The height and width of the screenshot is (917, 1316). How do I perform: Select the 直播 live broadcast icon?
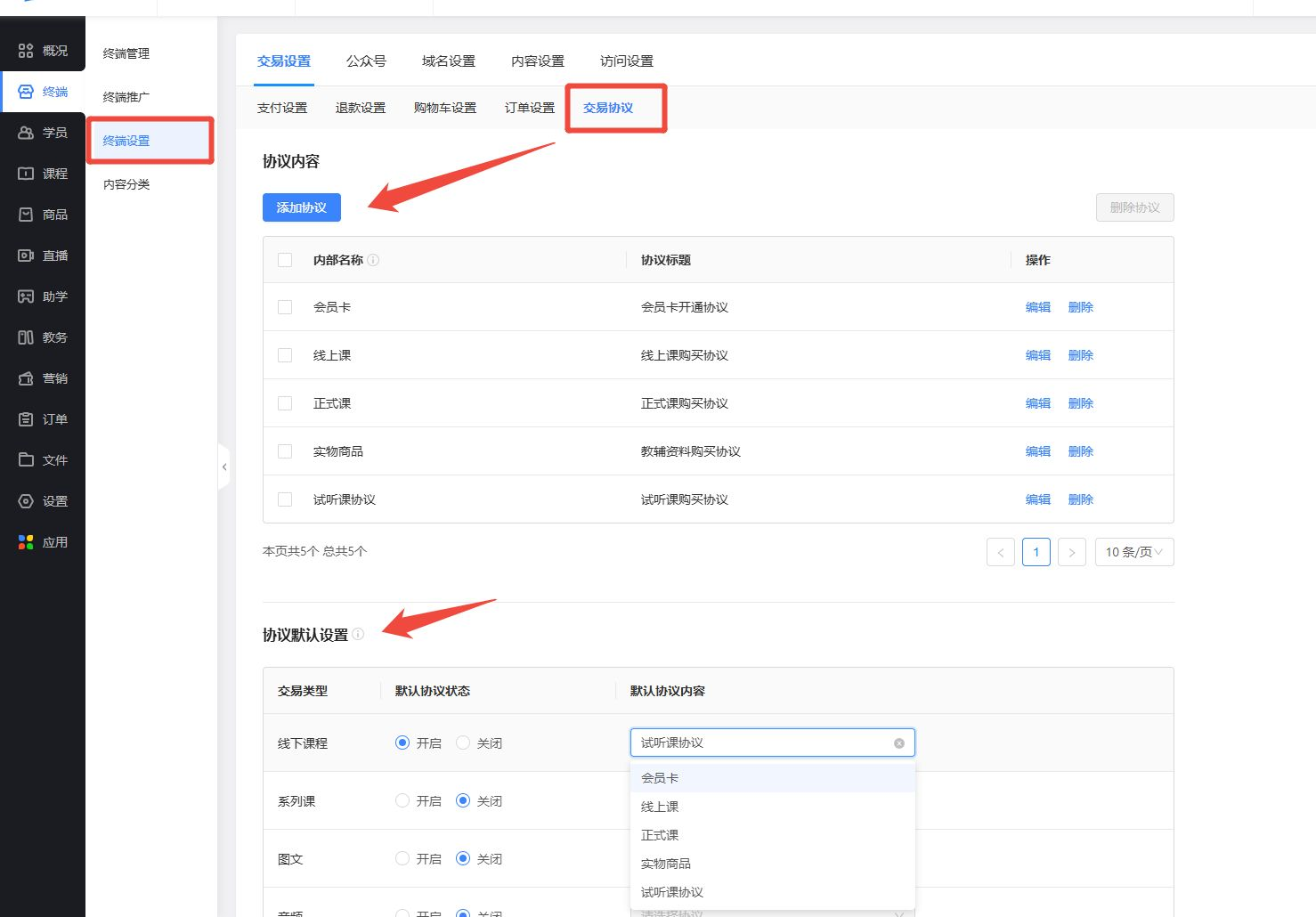point(26,256)
